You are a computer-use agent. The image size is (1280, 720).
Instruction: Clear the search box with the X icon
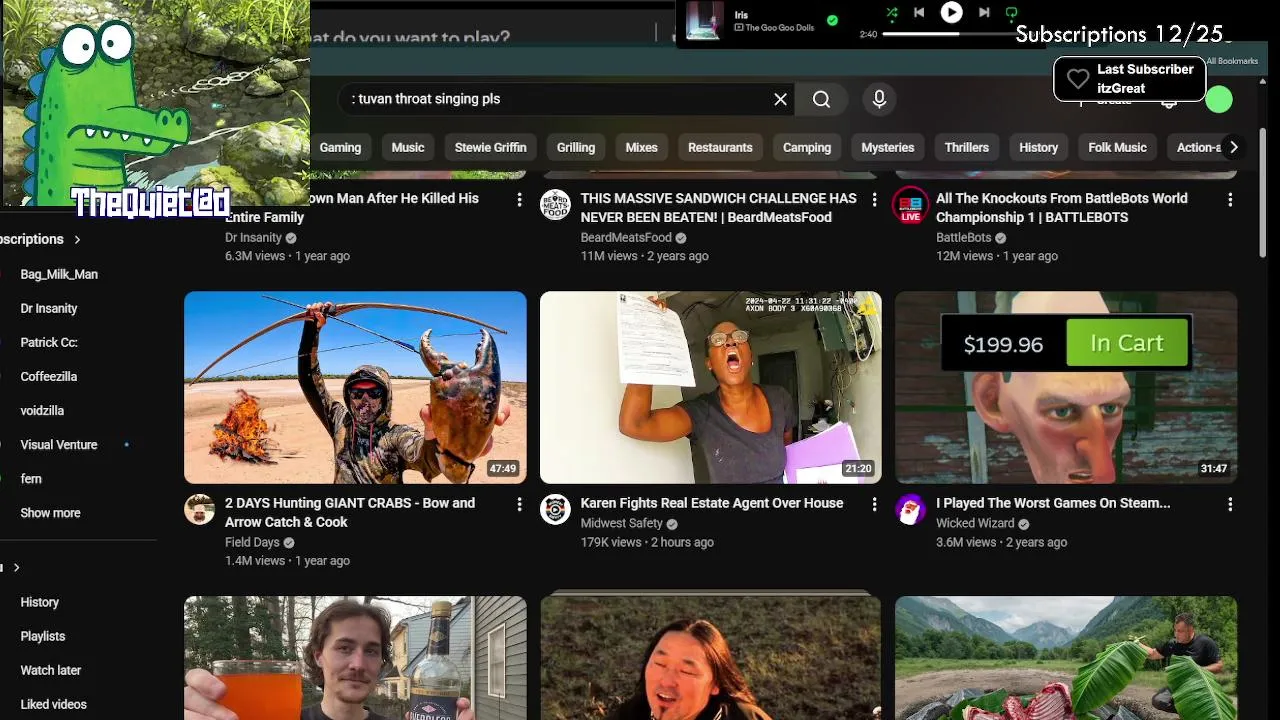780,99
